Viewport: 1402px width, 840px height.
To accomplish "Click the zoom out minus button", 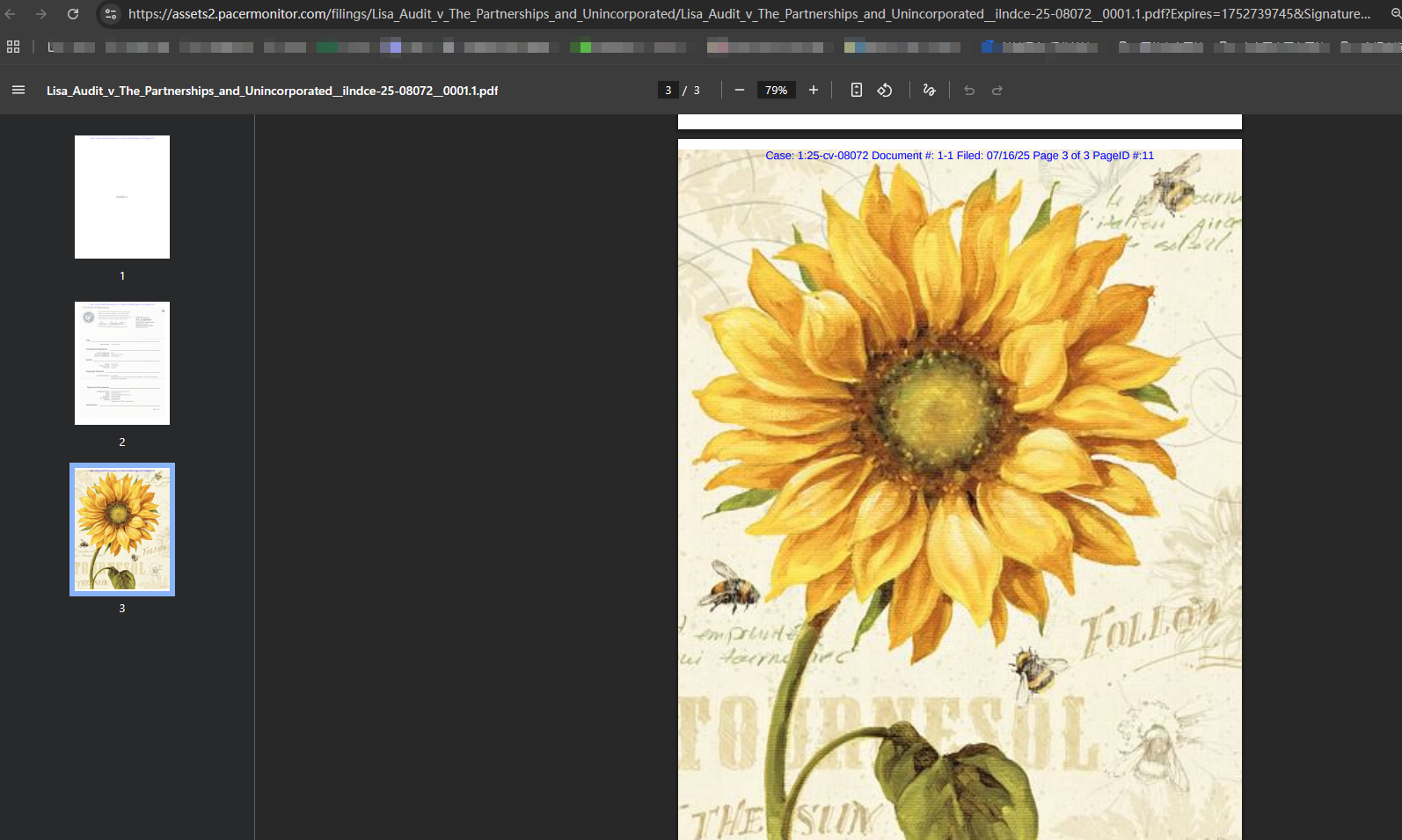I will click(x=740, y=90).
